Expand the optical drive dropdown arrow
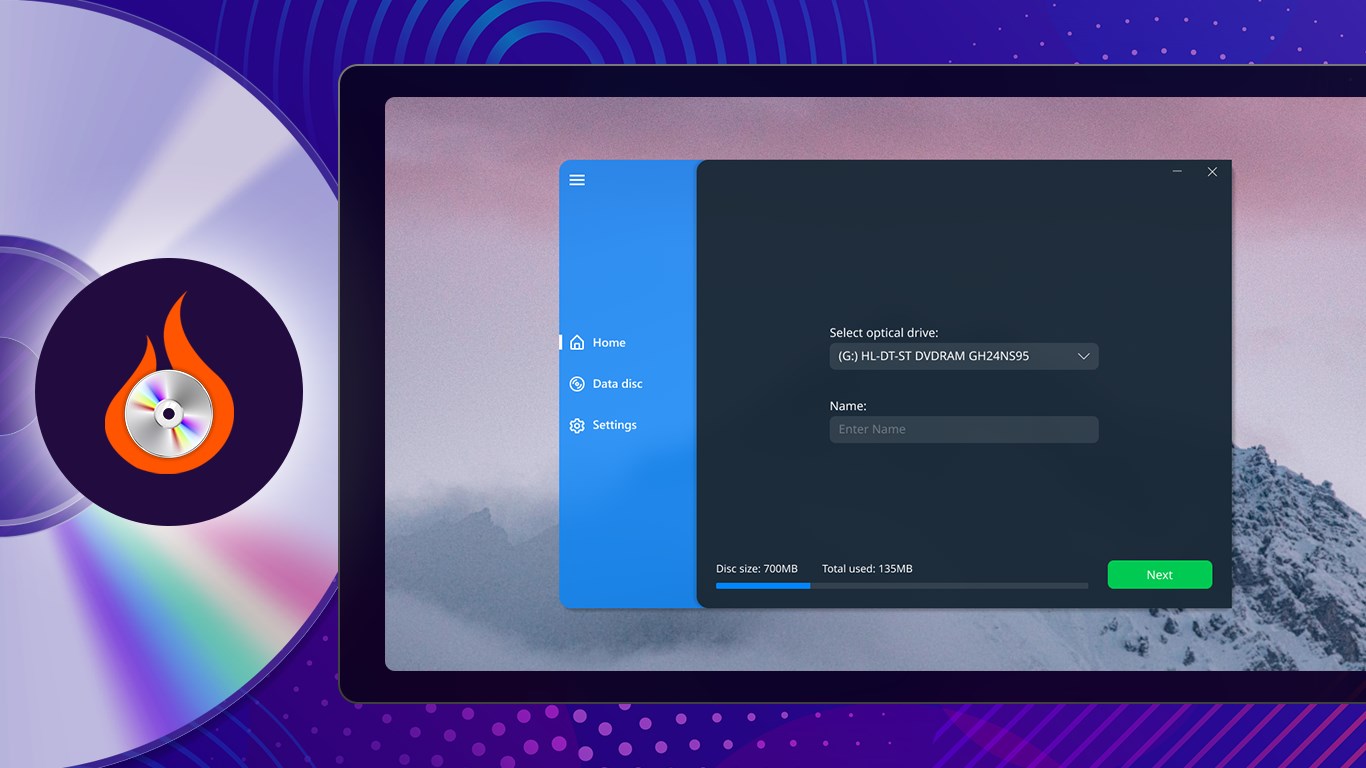Viewport: 1366px width, 768px height. click(1083, 356)
